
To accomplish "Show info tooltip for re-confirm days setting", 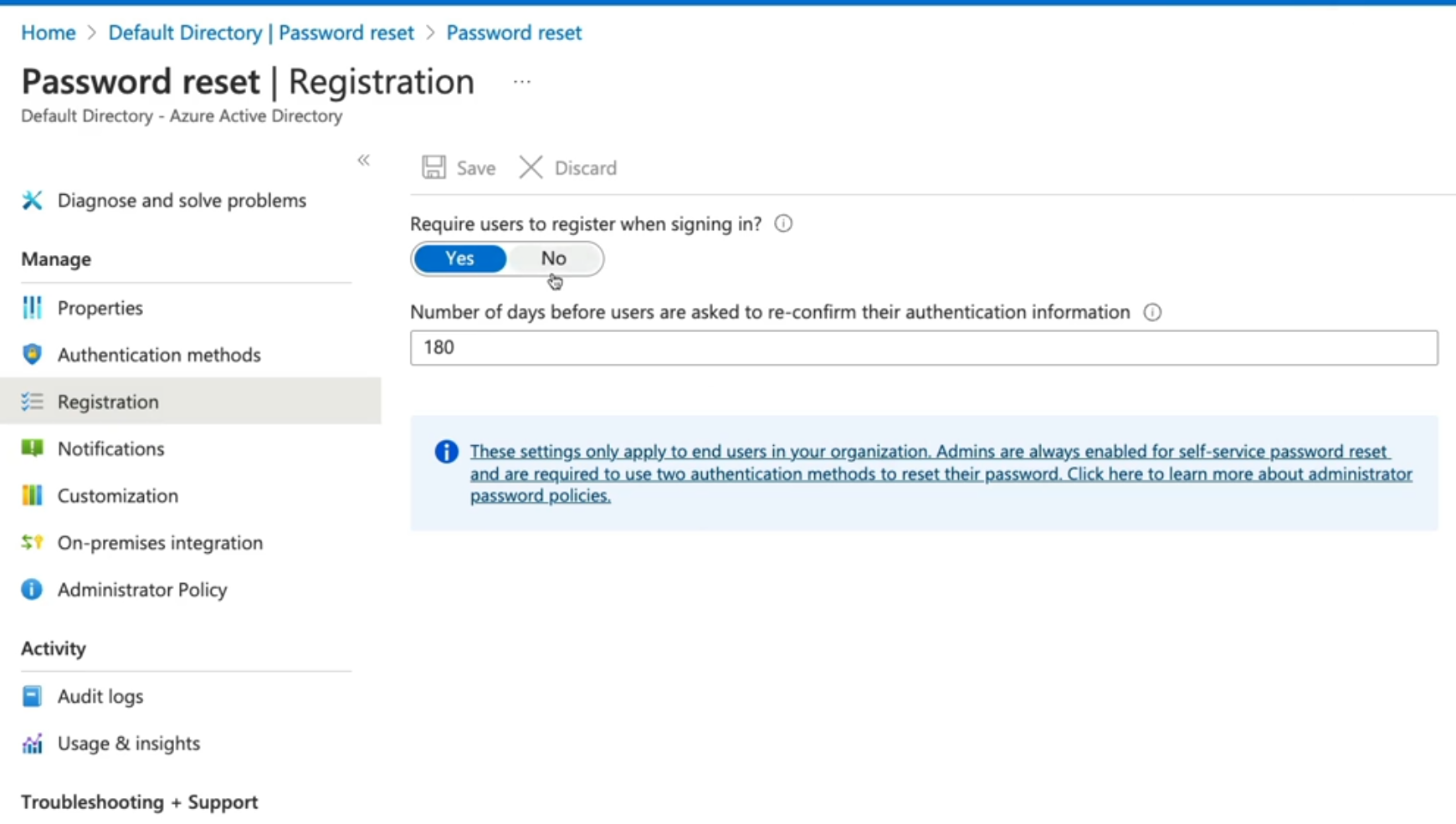I will pyautogui.click(x=1152, y=312).
